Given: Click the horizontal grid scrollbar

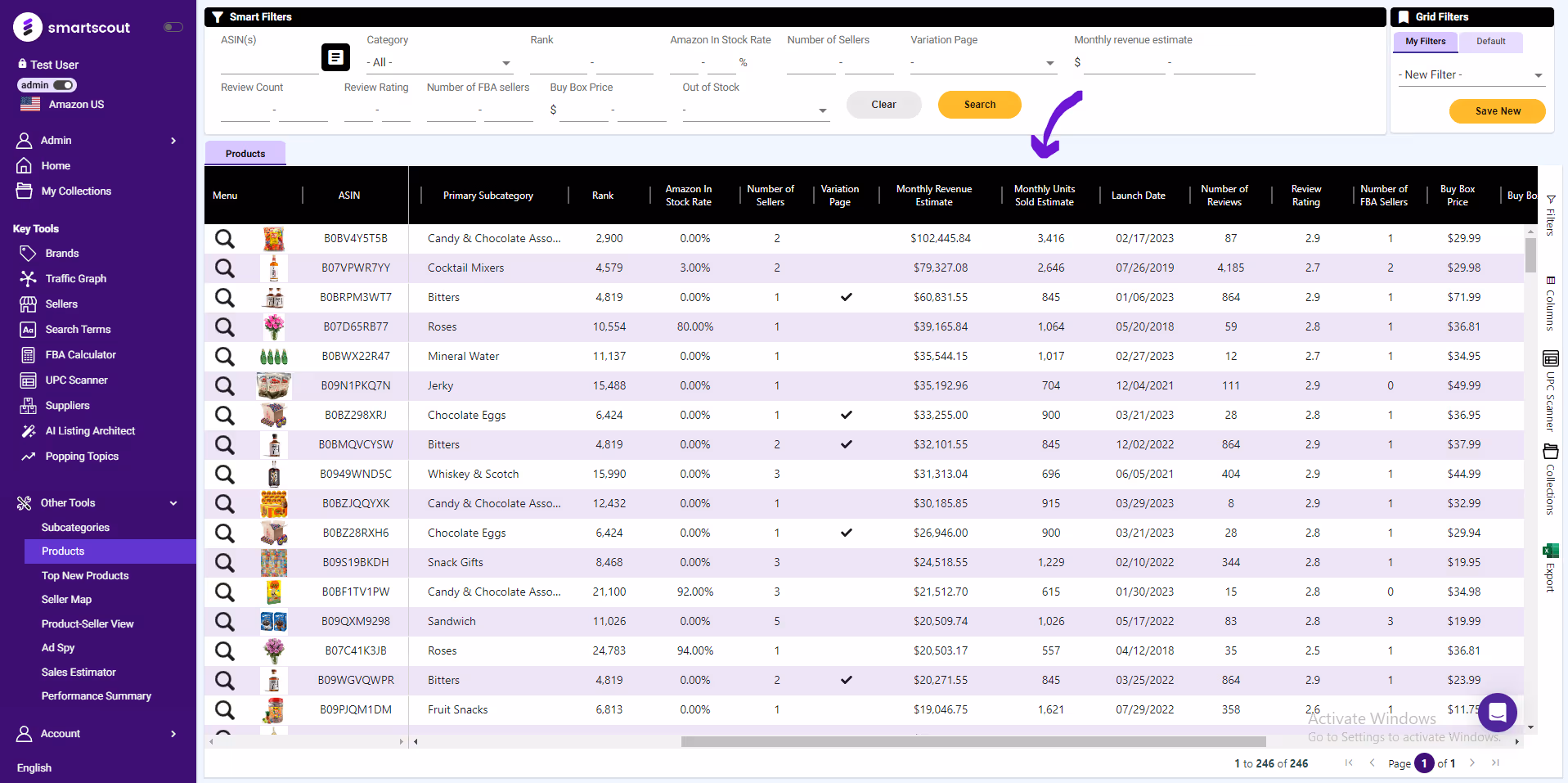Looking at the screenshot, I should (x=973, y=742).
